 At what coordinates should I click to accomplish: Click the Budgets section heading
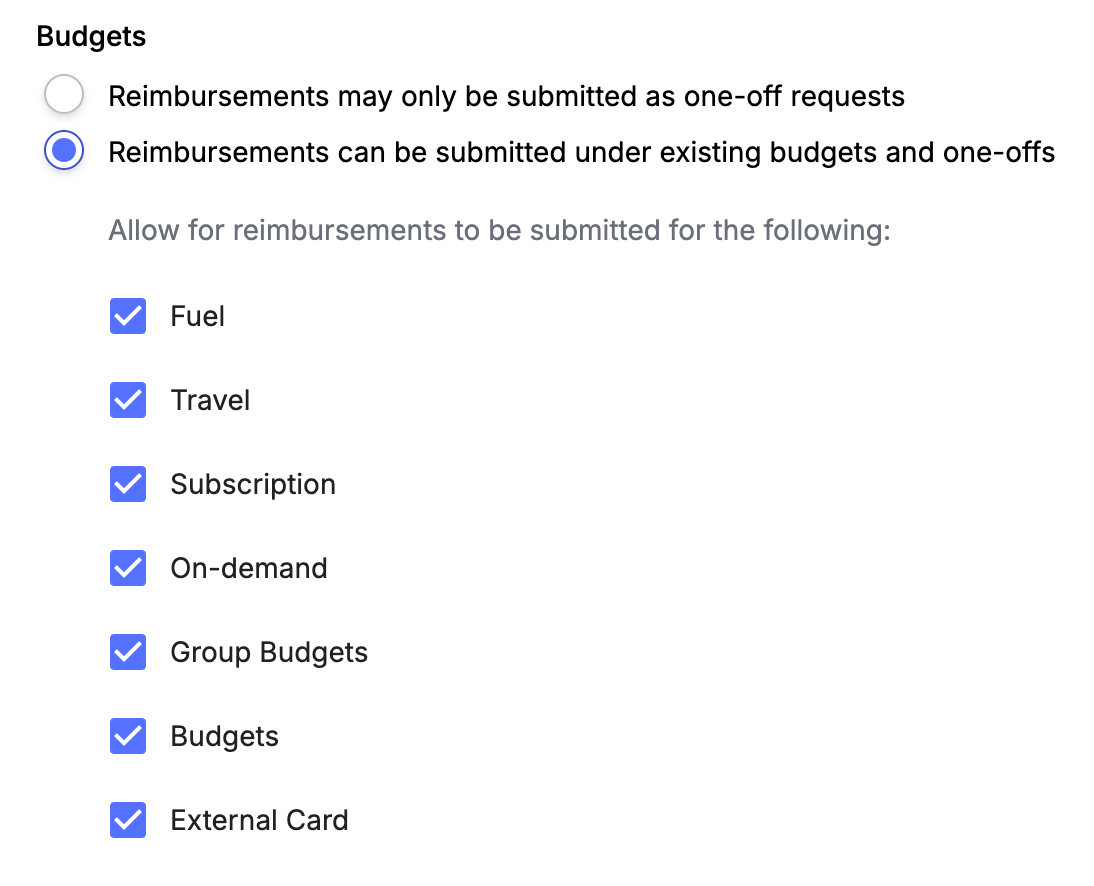click(91, 37)
